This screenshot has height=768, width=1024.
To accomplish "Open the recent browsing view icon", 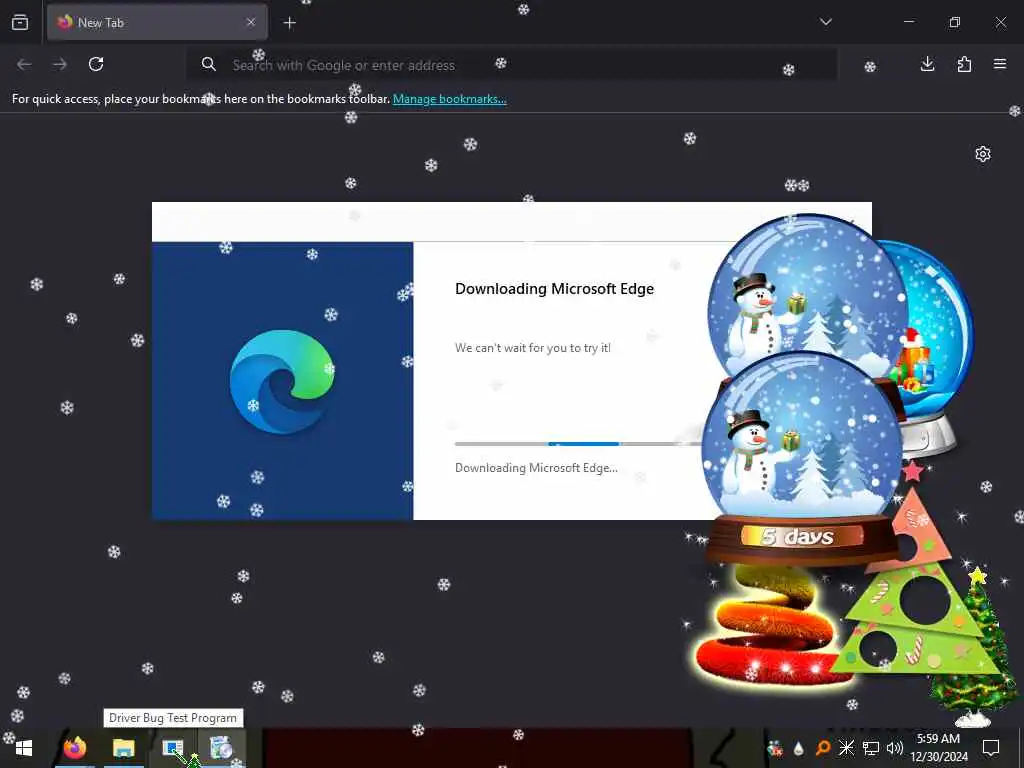I will click(20, 22).
